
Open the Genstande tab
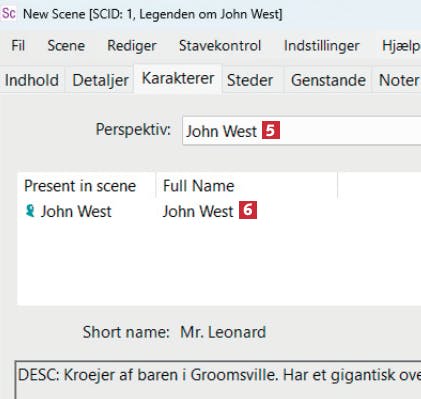[328, 80]
